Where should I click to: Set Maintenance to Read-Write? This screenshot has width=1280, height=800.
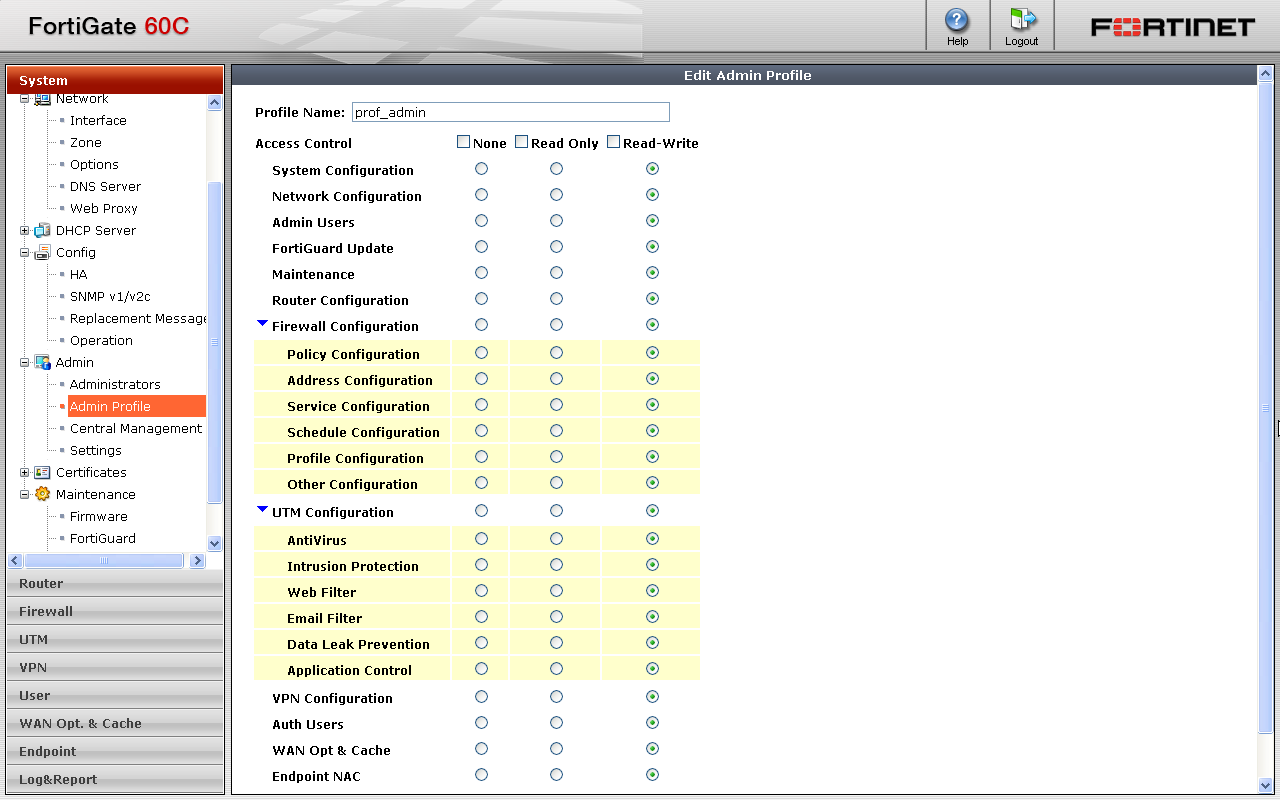click(x=652, y=273)
